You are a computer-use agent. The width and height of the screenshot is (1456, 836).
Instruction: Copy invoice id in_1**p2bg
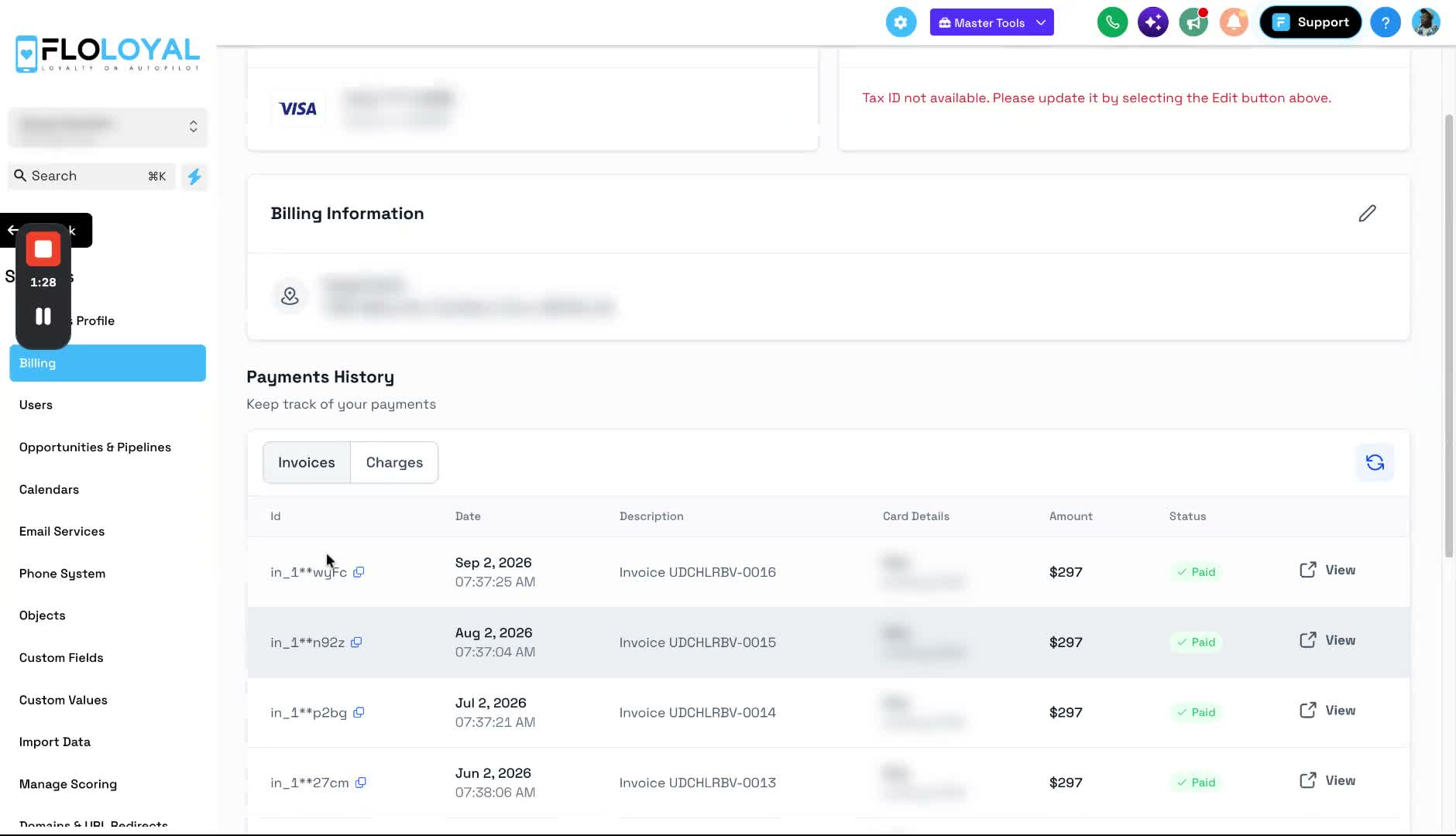359,712
